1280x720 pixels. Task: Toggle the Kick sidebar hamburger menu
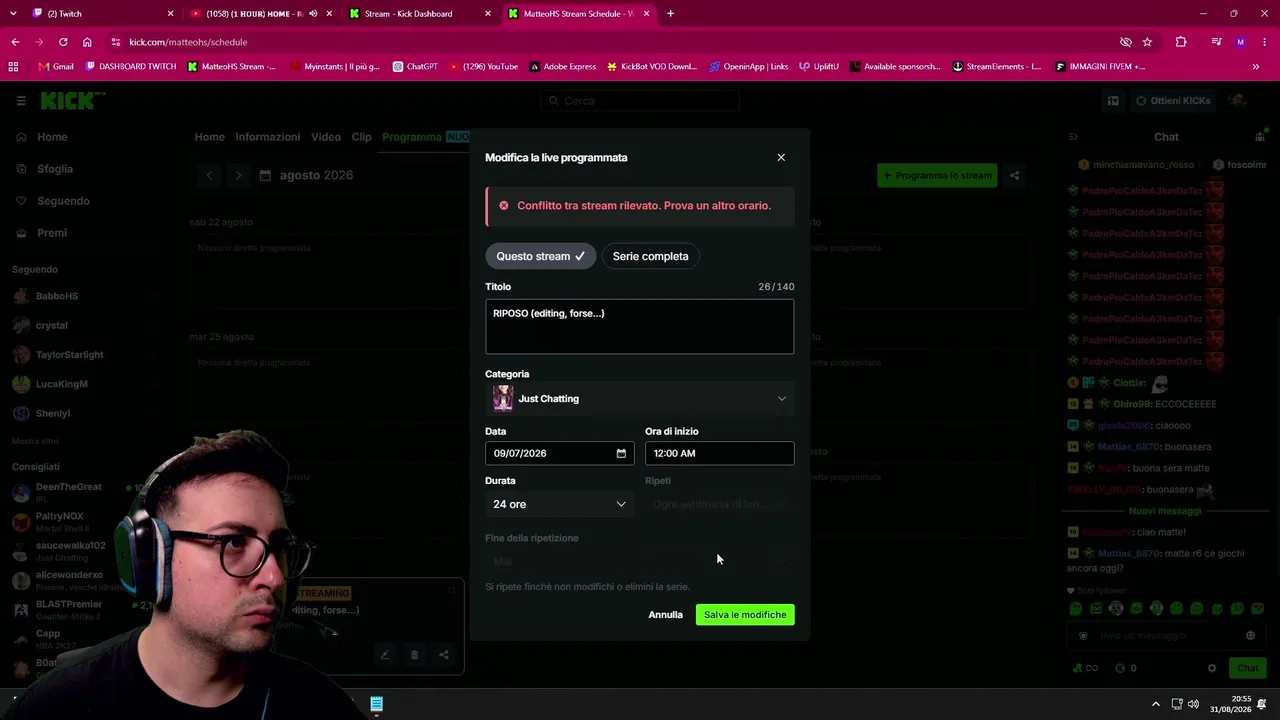[21, 101]
